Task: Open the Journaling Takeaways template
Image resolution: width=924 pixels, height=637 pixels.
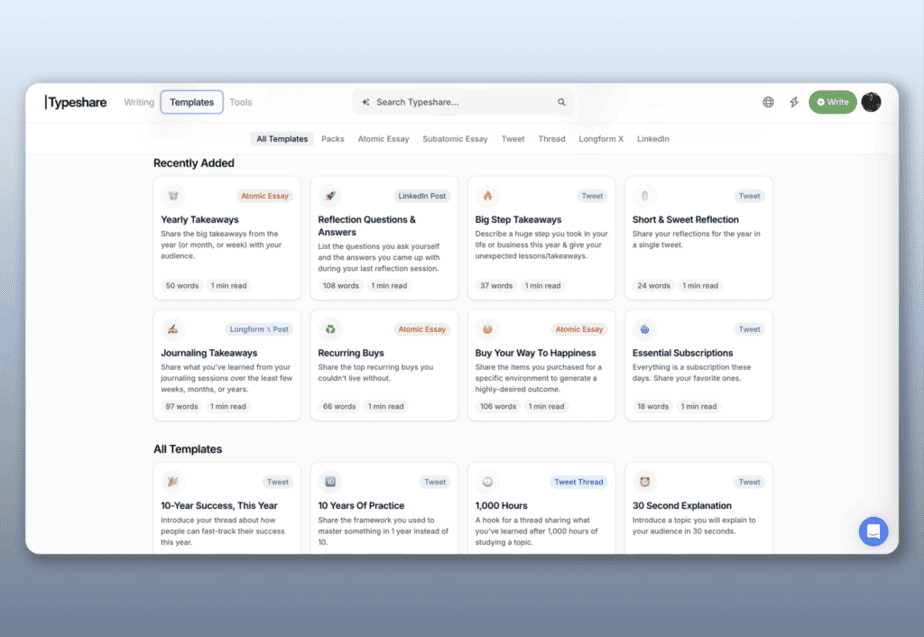Action: [x=227, y=365]
